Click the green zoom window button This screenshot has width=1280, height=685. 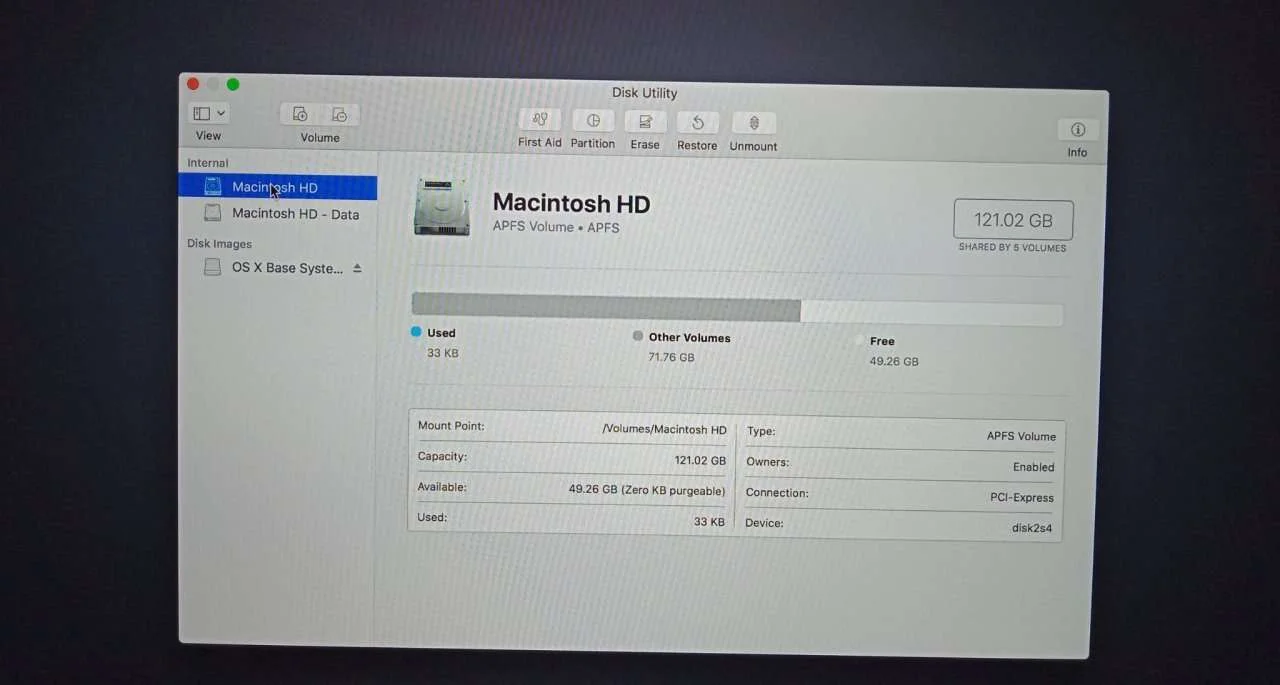pos(233,85)
